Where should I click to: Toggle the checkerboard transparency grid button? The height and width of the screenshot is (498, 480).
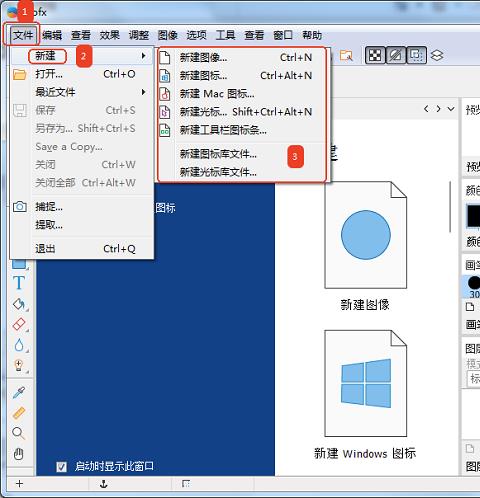pos(375,55)
